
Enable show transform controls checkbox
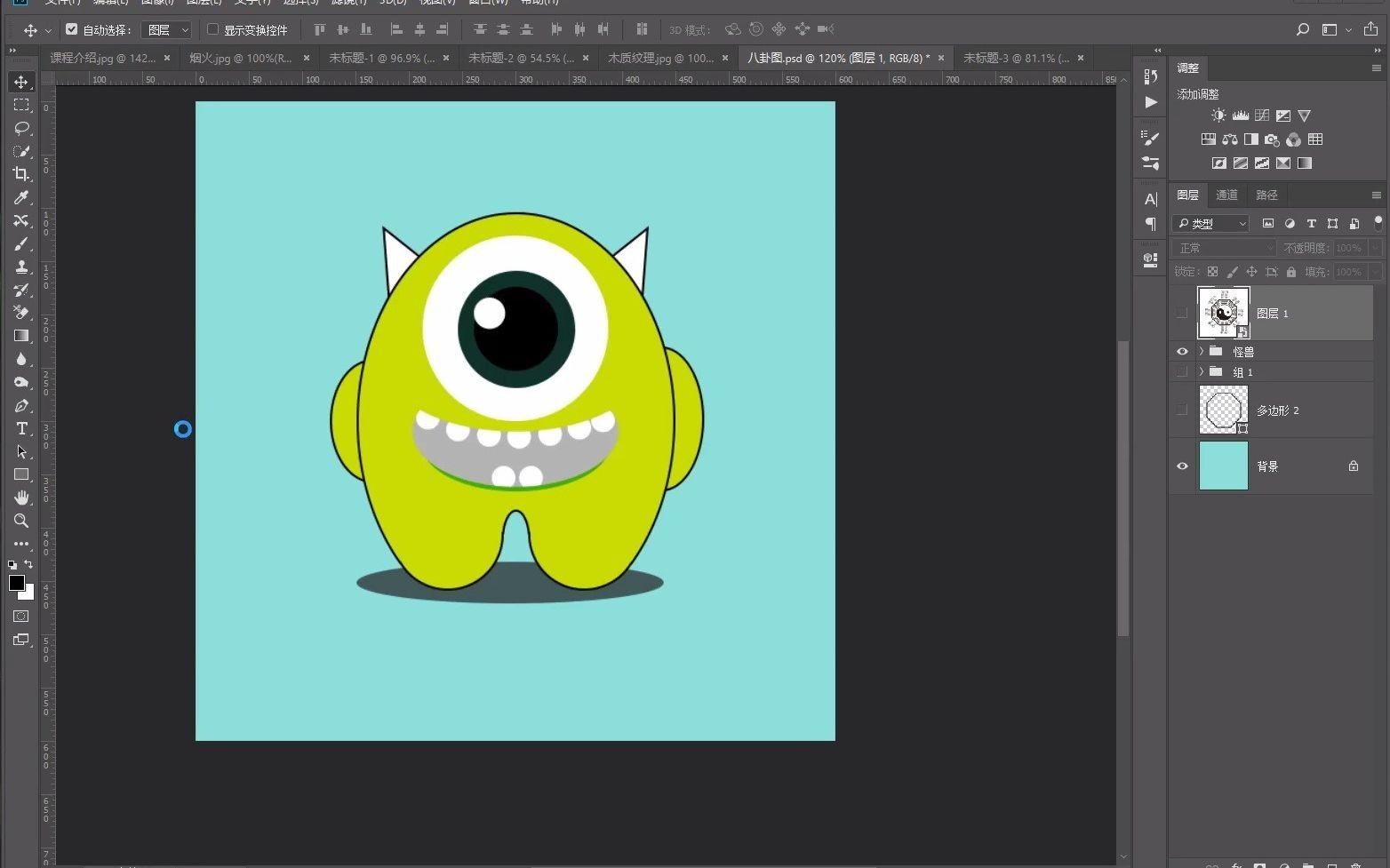coord(213,29)
